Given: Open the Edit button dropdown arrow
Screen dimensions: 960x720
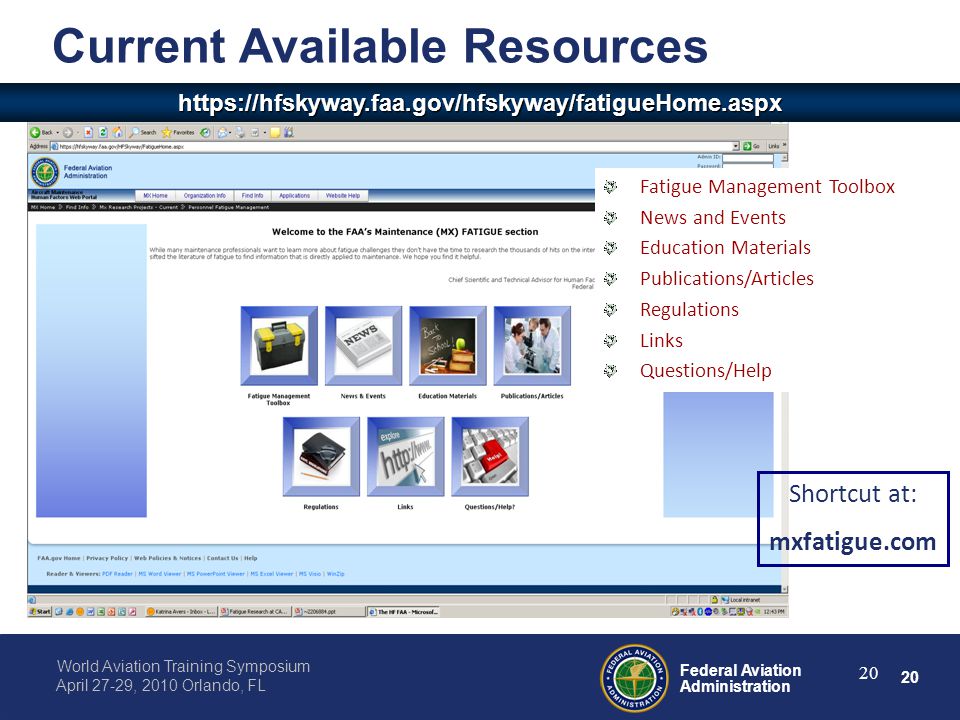Looking at the screenshot, I should click(264, 132).
